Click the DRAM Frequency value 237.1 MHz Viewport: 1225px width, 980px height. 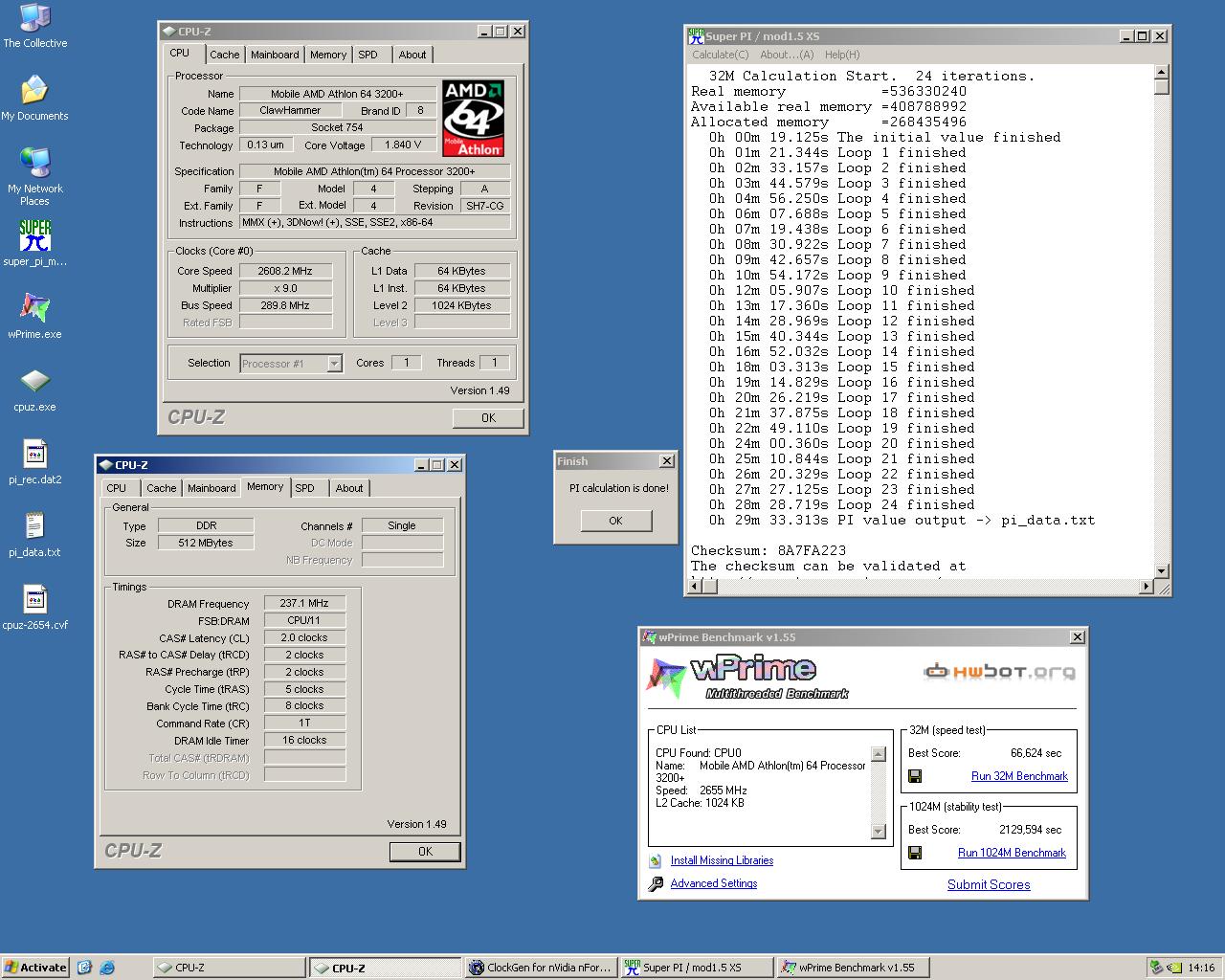304,604
